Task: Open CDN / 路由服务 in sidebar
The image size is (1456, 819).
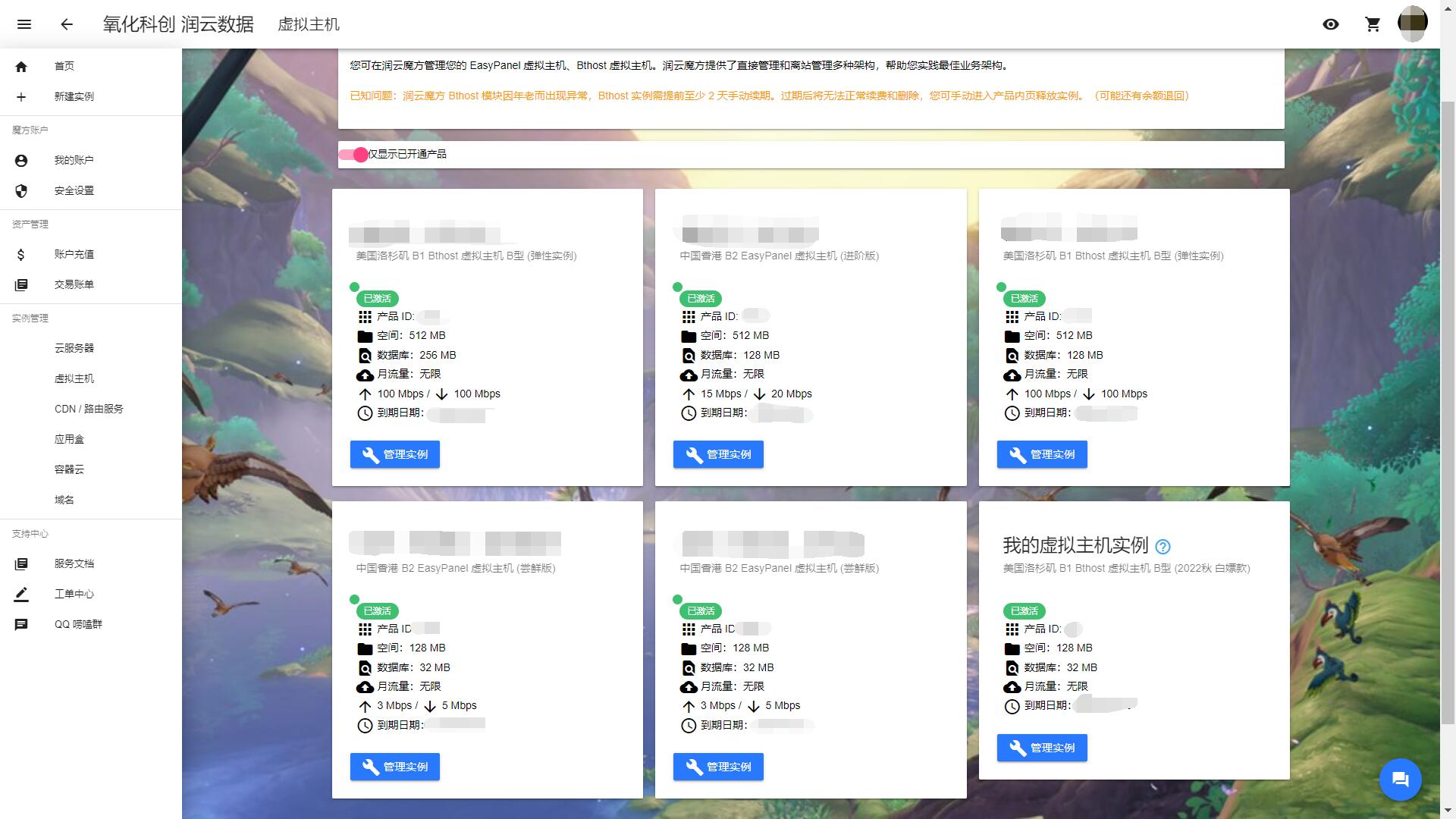Action: click(x=91, y=409)
